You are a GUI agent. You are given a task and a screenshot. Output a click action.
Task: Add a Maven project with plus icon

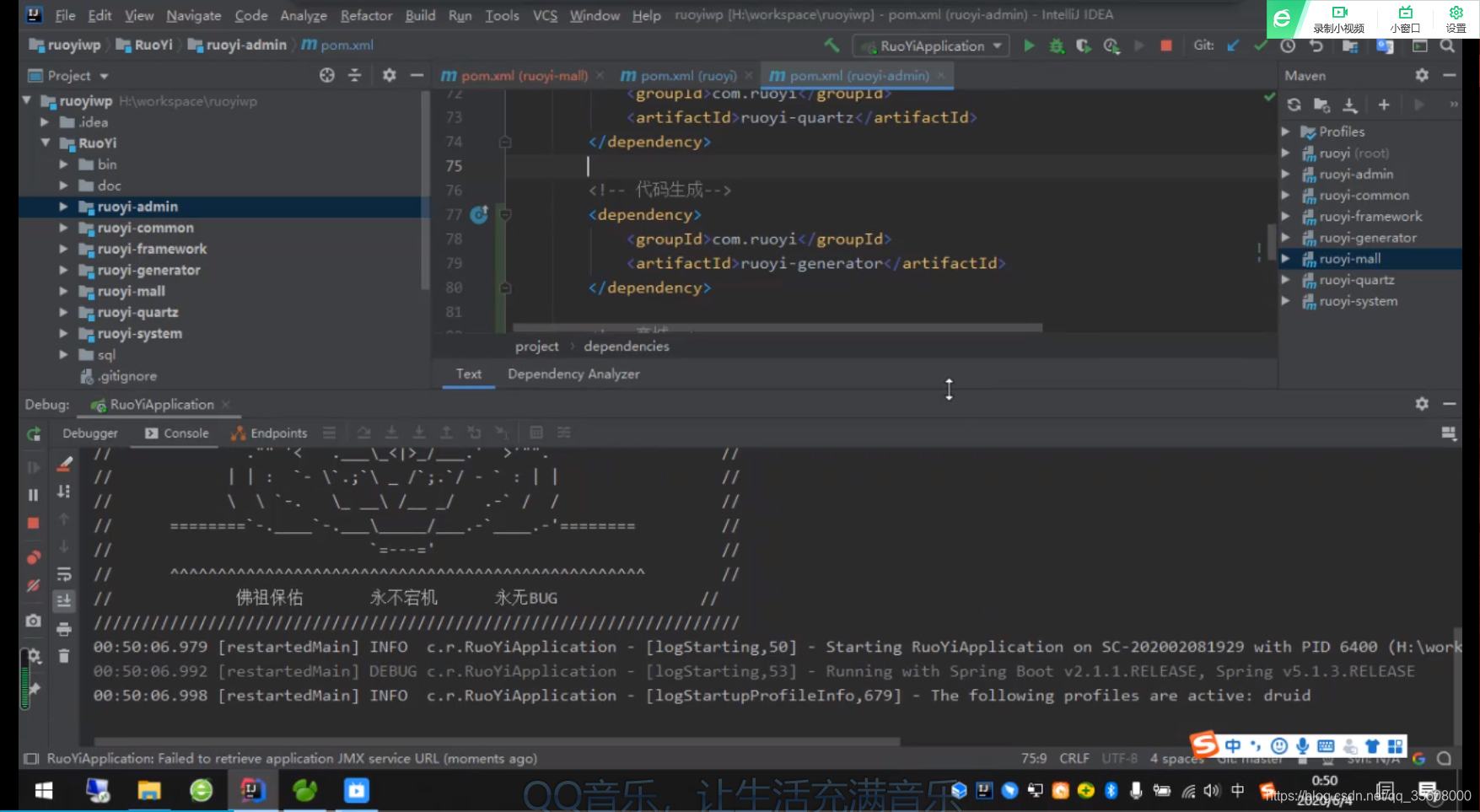click(1384, 105)
